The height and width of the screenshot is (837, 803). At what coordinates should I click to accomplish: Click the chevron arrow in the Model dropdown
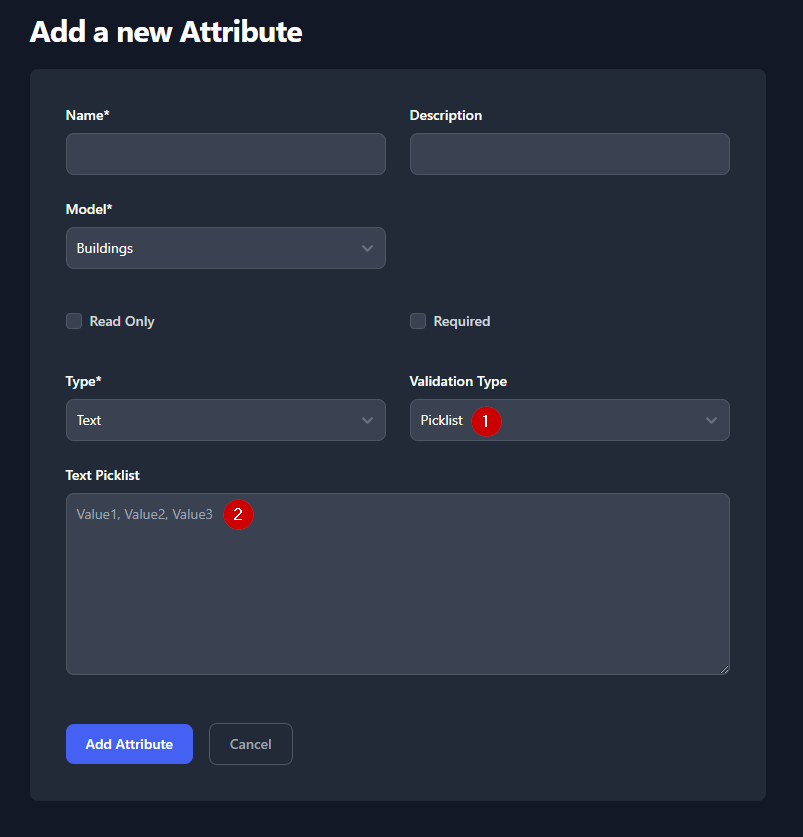367,248
